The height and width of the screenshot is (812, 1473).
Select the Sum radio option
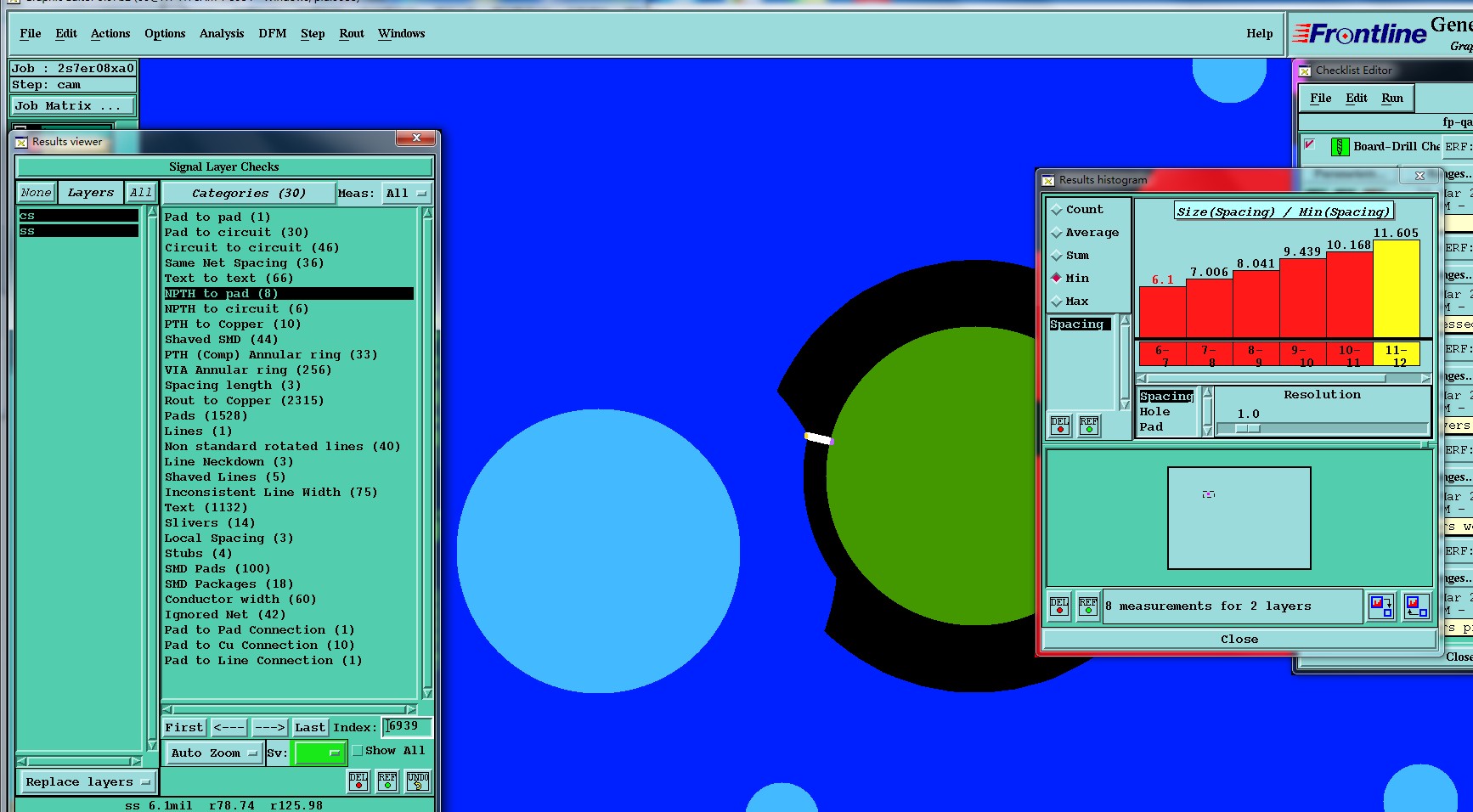(1057, 256)
